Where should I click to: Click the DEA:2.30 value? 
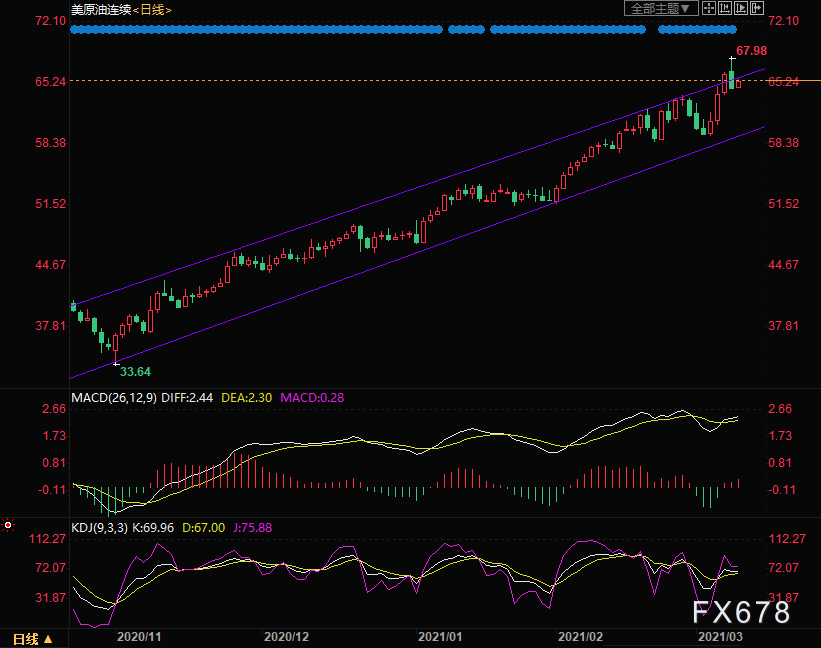pos(247,398)
